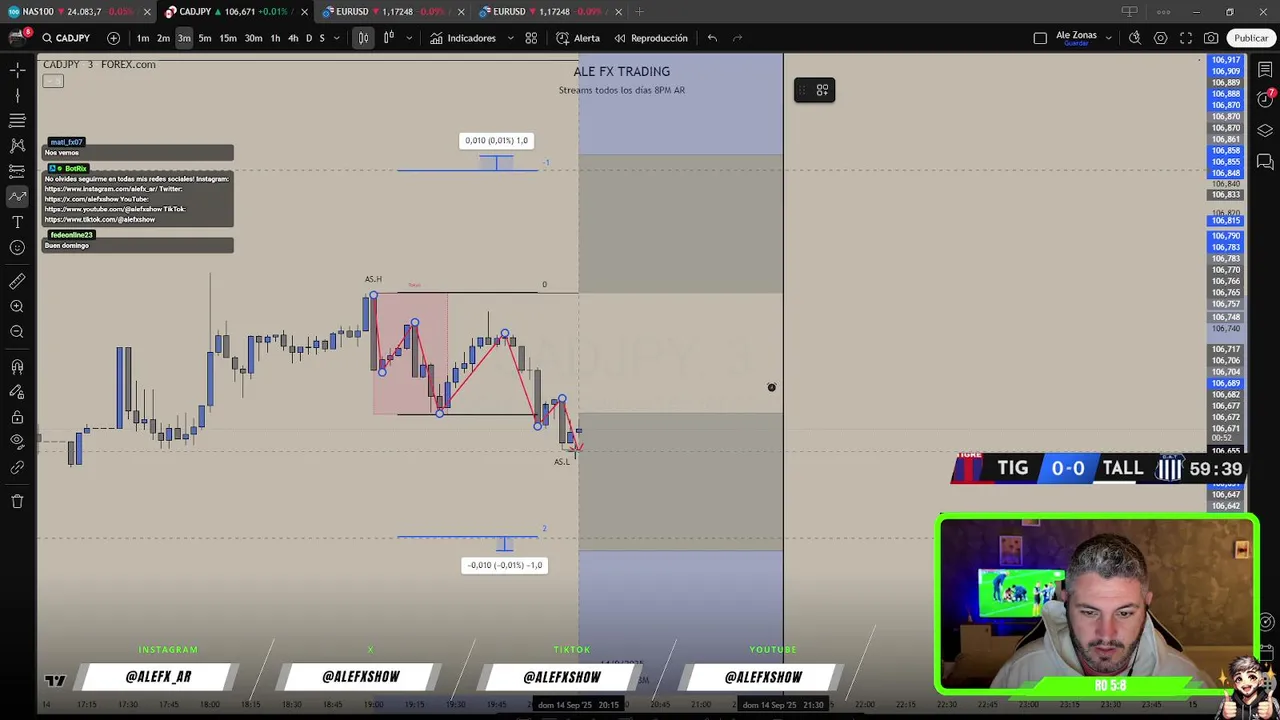The height and width of the screenshot is (720, 1280).
Task: Enter fullscreen mode
Action: (1186, 38)
